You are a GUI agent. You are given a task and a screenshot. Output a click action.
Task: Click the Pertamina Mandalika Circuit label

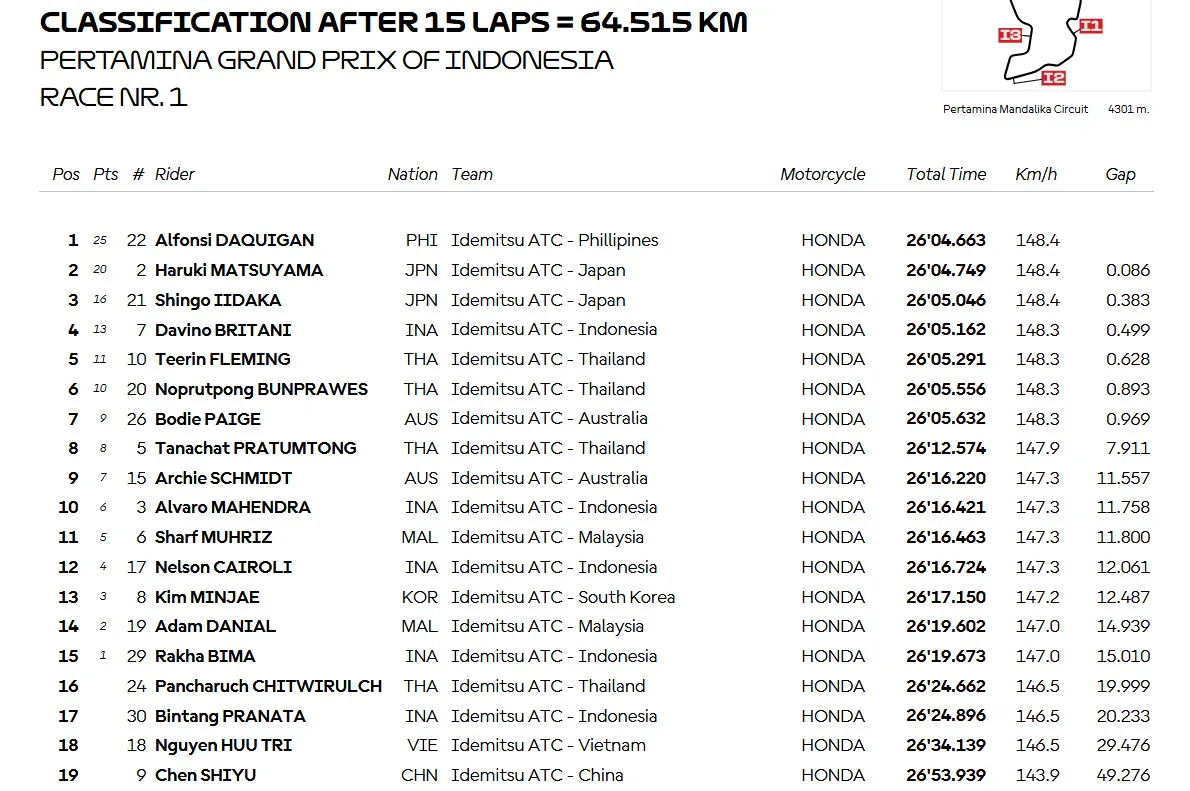coord(1015,109)
